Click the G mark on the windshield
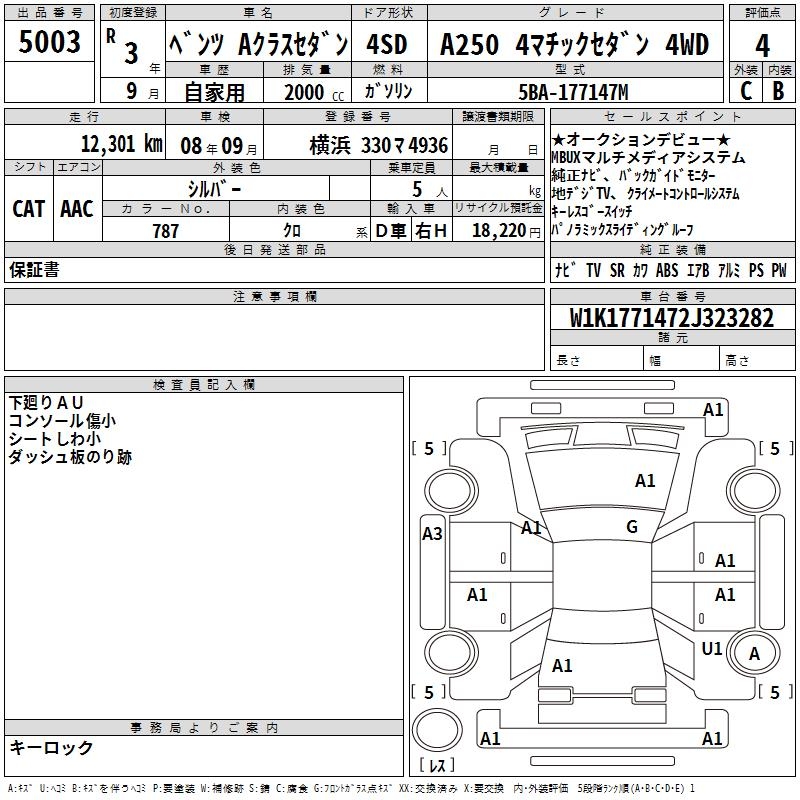This screenshot has height=800, width=800. [631, 527]
